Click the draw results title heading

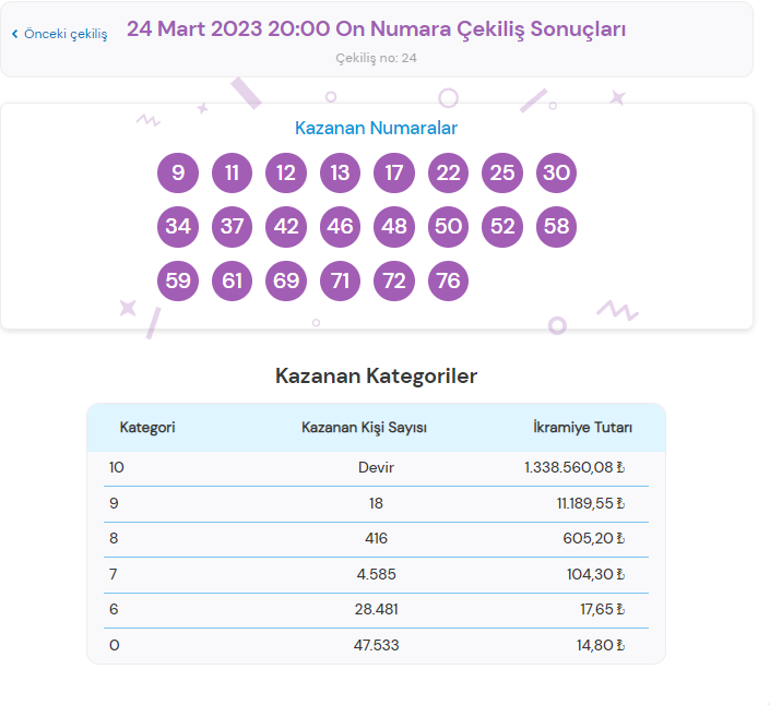pos(376,29)
